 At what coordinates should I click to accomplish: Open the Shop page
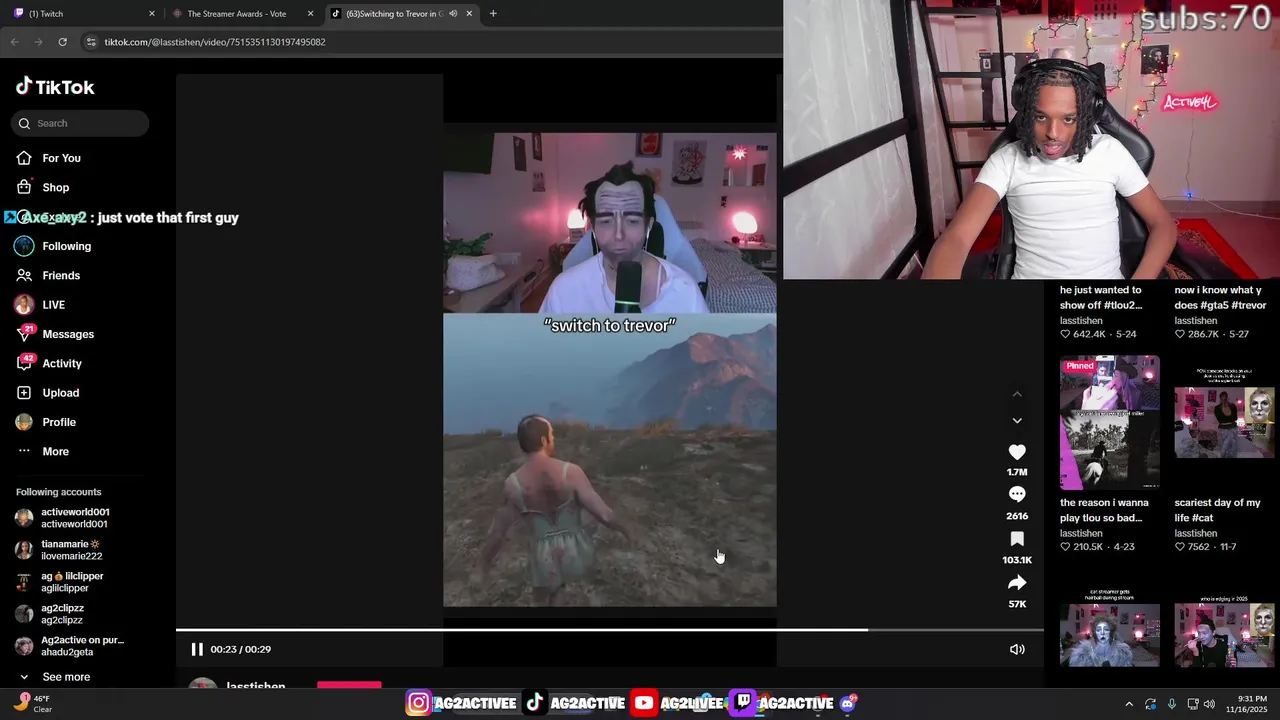[43, 187]
